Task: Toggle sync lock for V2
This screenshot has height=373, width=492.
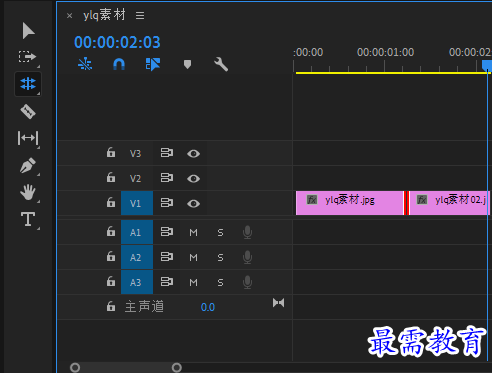Action: (x=167, y=178)
